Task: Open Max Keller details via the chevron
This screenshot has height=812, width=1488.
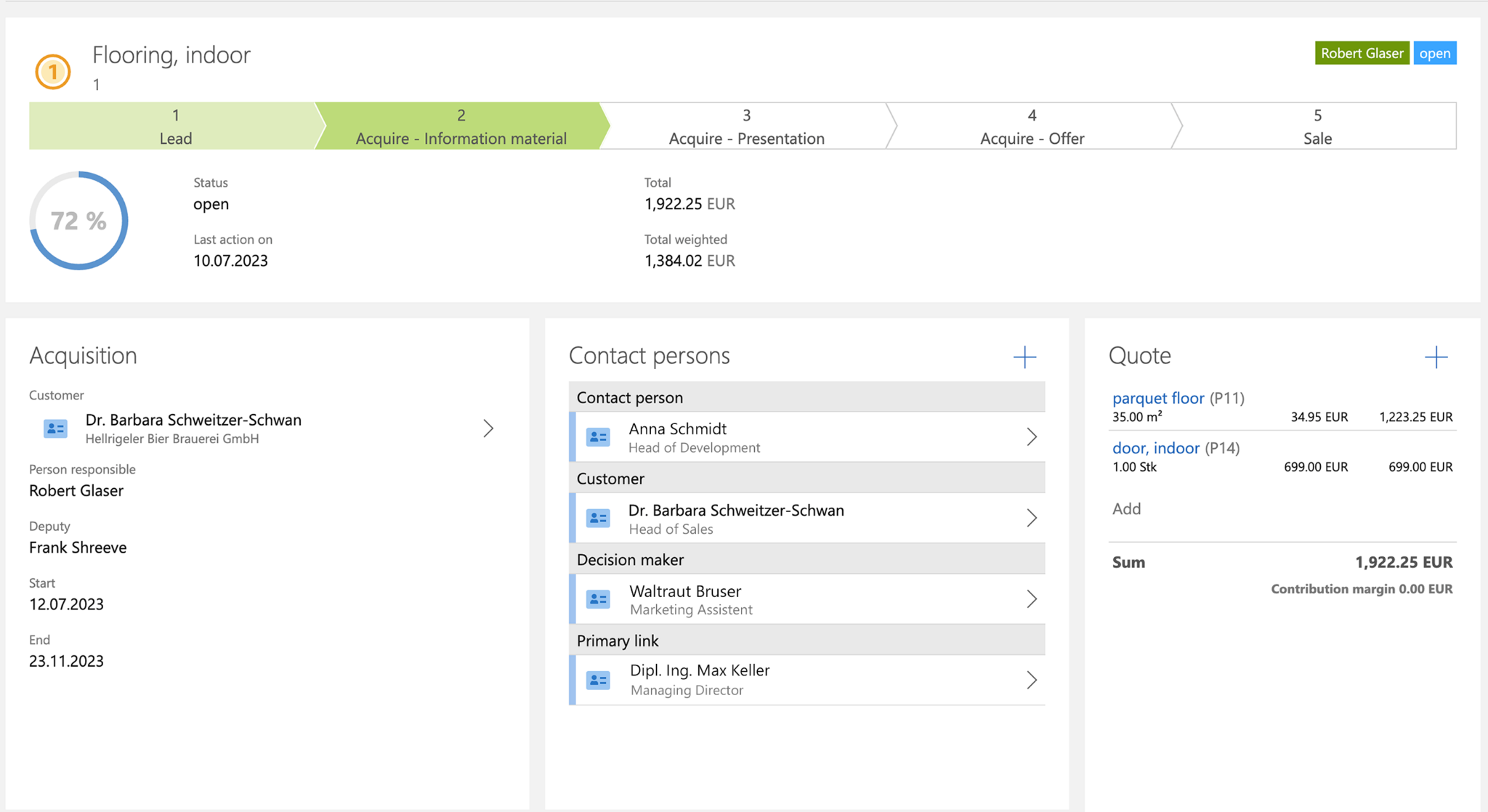Action: pyautogui.click(x=1032, y=680)
